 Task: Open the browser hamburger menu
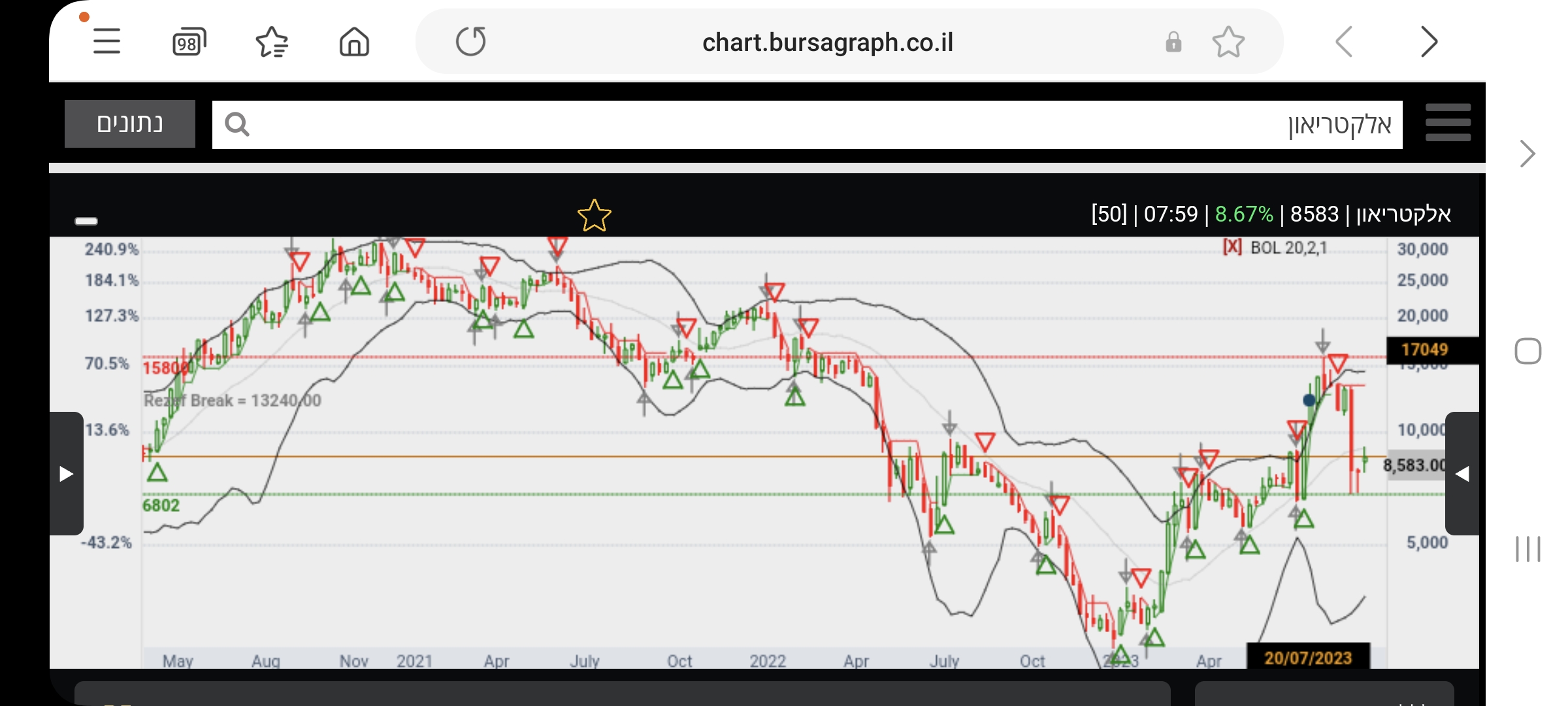(106, 42)
